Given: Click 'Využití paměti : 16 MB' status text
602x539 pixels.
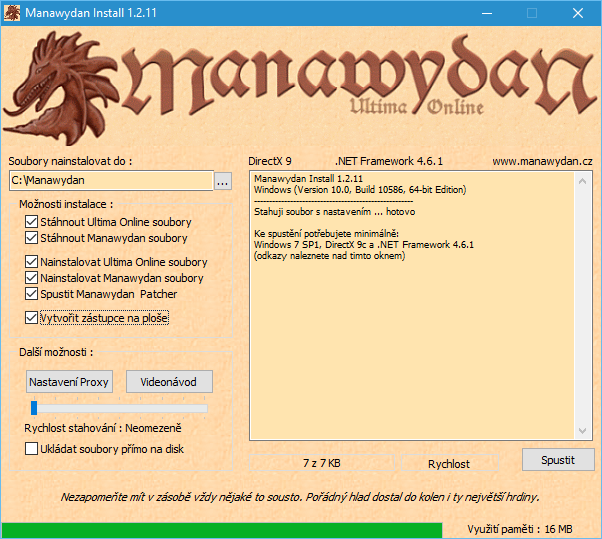Looking at the screenshot, I should pyautogui.click(x=520, y=529).
